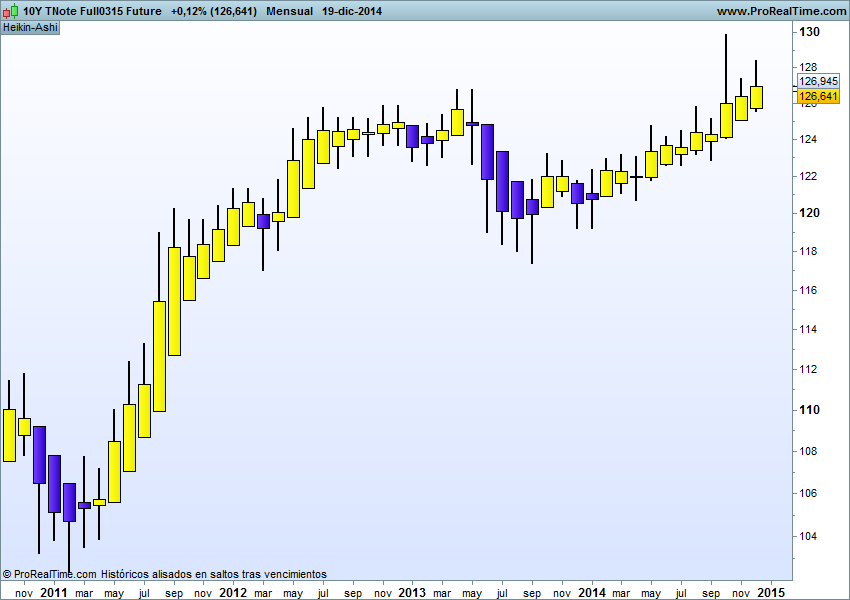Click the orange 126,641 price tag
This screenshot has height=600, width=850.
[x=819, y=96]
